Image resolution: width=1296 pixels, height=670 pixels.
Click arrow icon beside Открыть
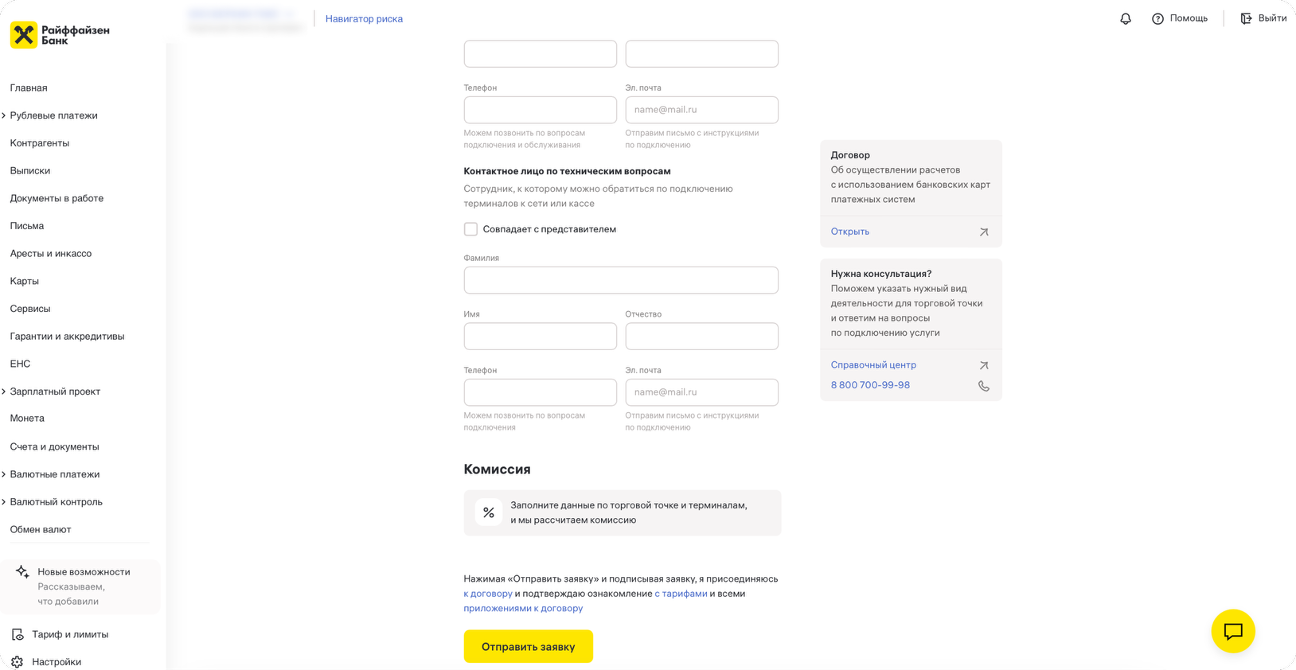[x=984, y=232]
